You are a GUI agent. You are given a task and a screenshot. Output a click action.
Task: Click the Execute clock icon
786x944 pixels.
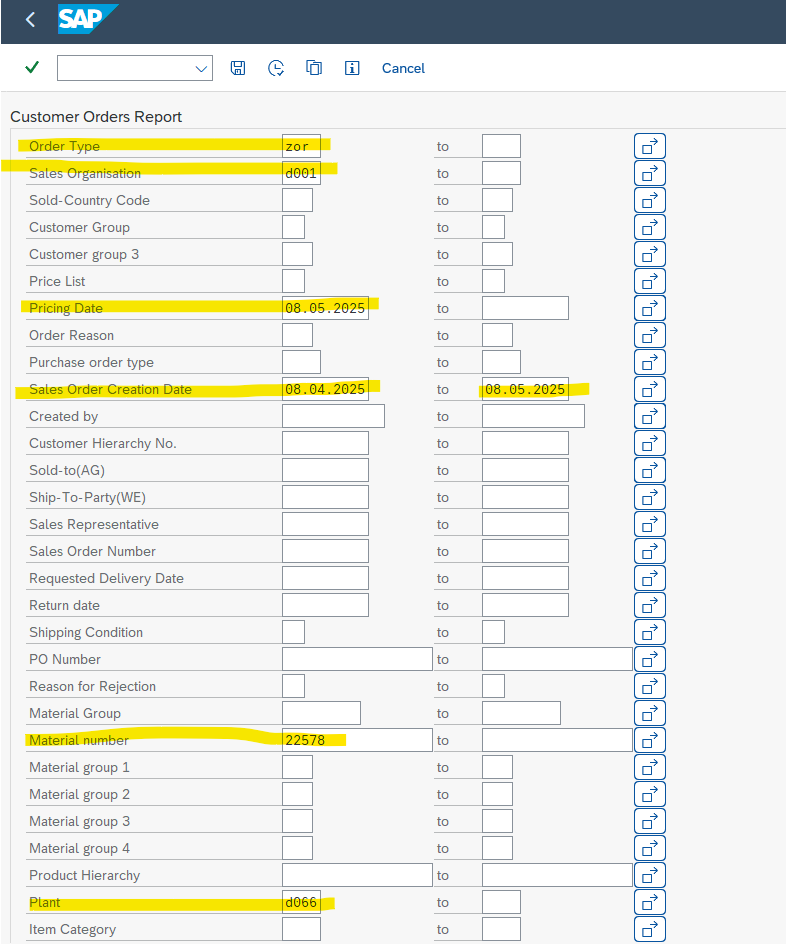tap(276, 68)
